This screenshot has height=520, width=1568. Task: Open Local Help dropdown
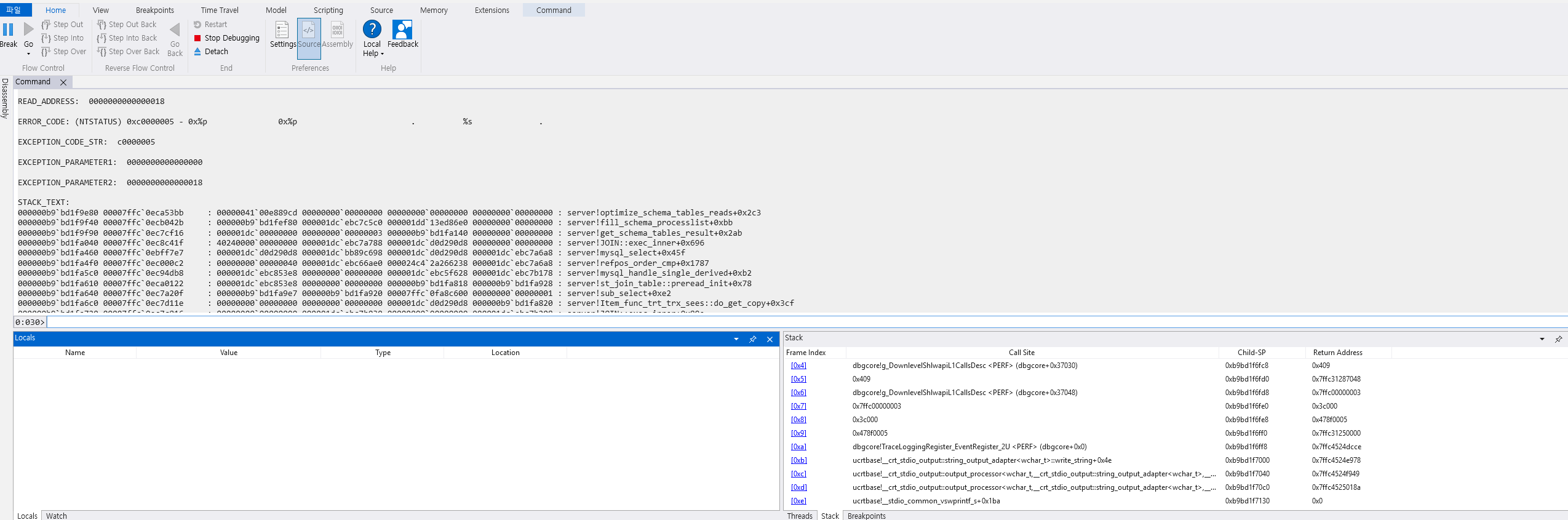(372, 39)
